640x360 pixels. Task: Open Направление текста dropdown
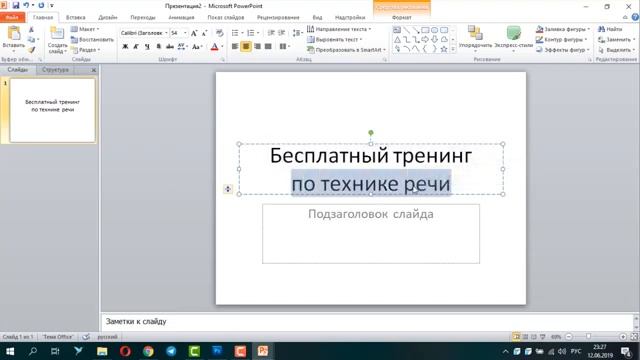point(339,29)
